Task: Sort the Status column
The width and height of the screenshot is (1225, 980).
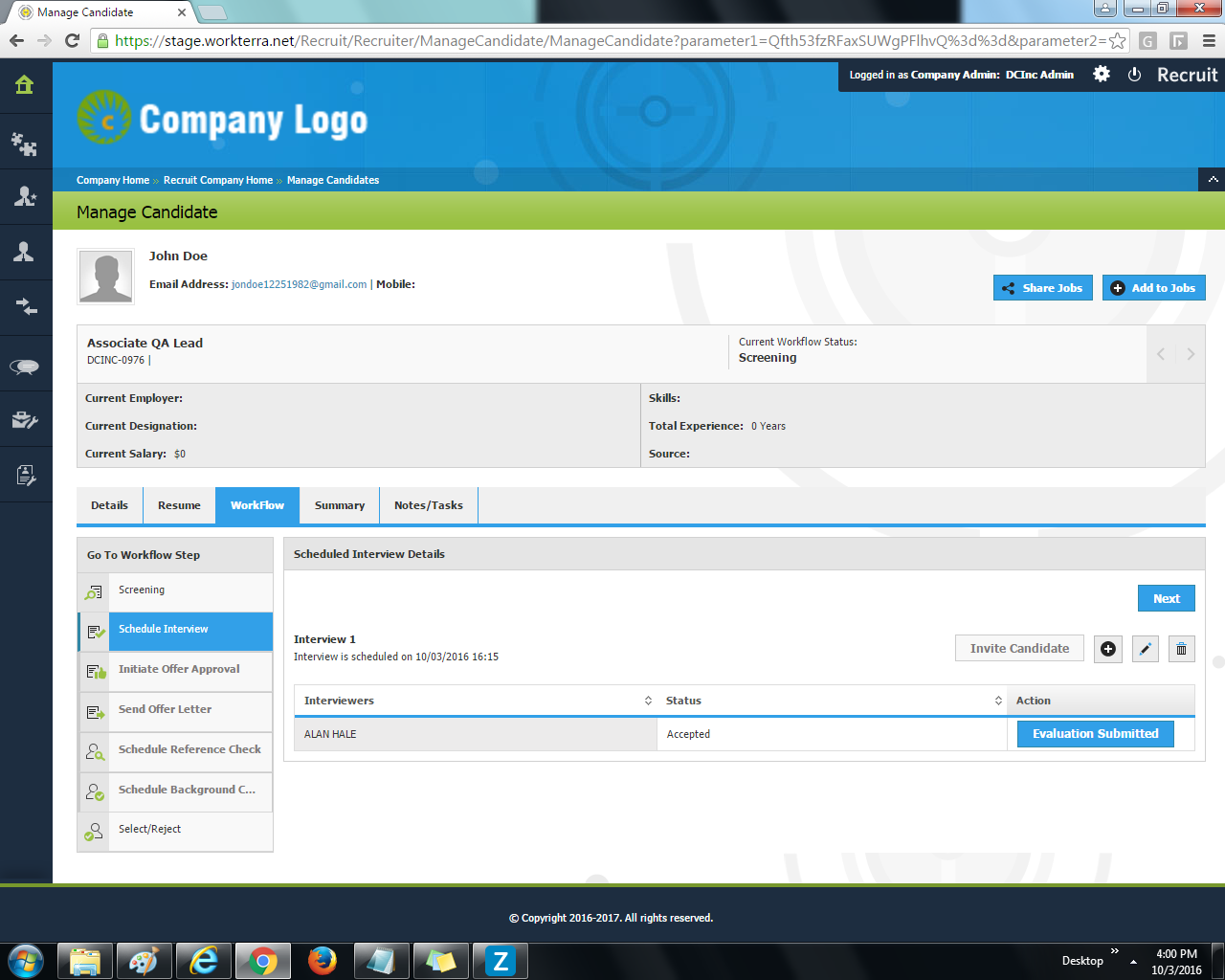Action: tap(998, 701)
